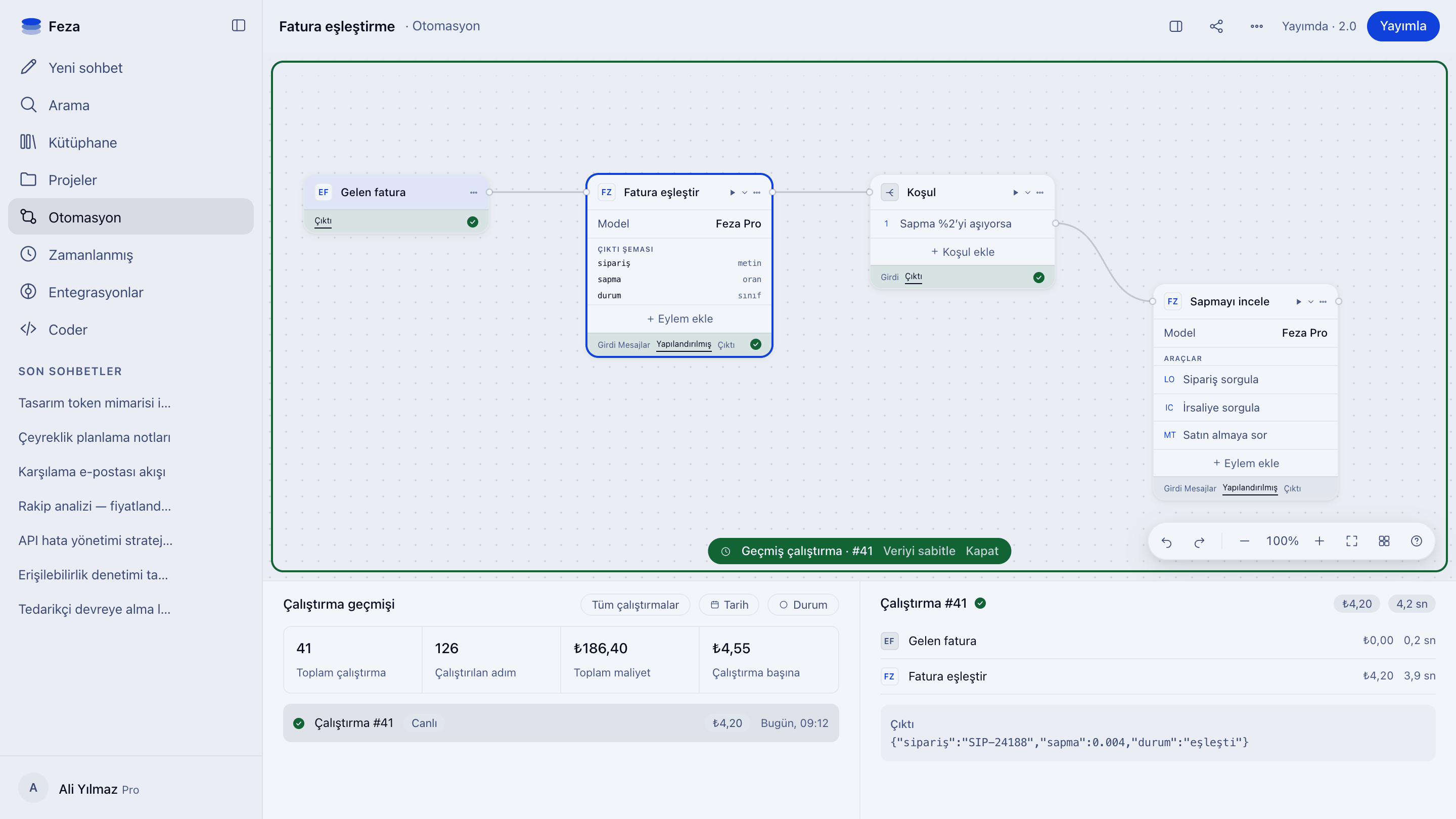Switch to Mesajlar tab in Fatura eşleştir node
Viewport: 1456px width, 819px height.
(x=633, y=345)
